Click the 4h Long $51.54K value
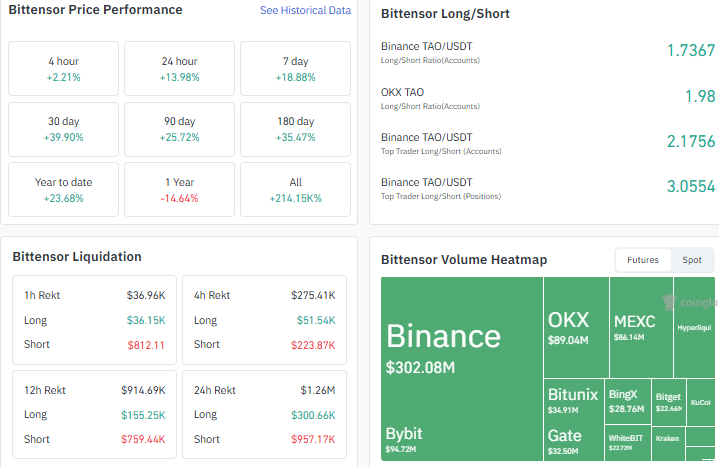719x467 pixels. tap(316, 320)
